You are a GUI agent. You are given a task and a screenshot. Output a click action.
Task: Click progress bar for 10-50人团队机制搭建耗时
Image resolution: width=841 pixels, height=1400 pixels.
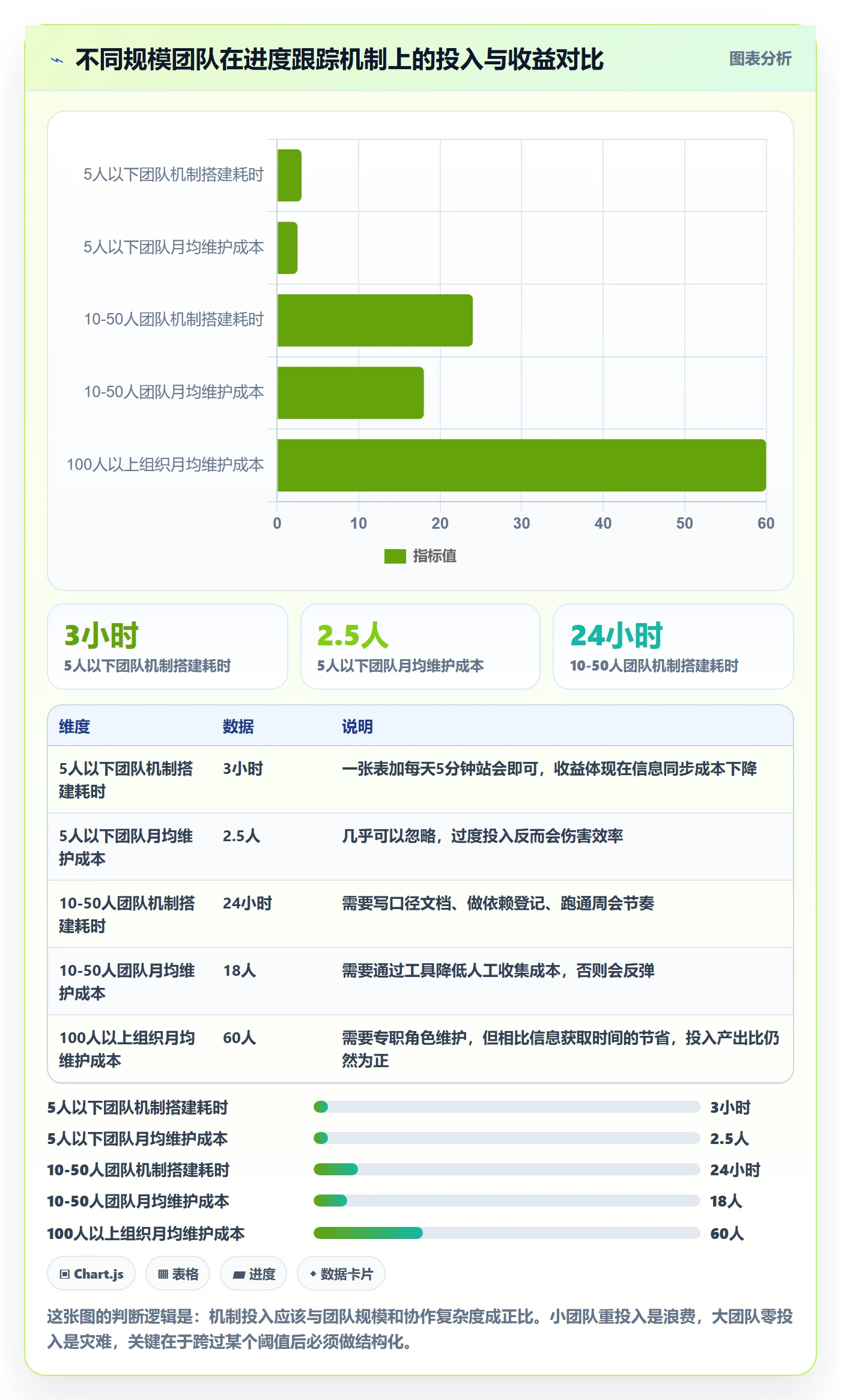click(x=507, y=1169)
